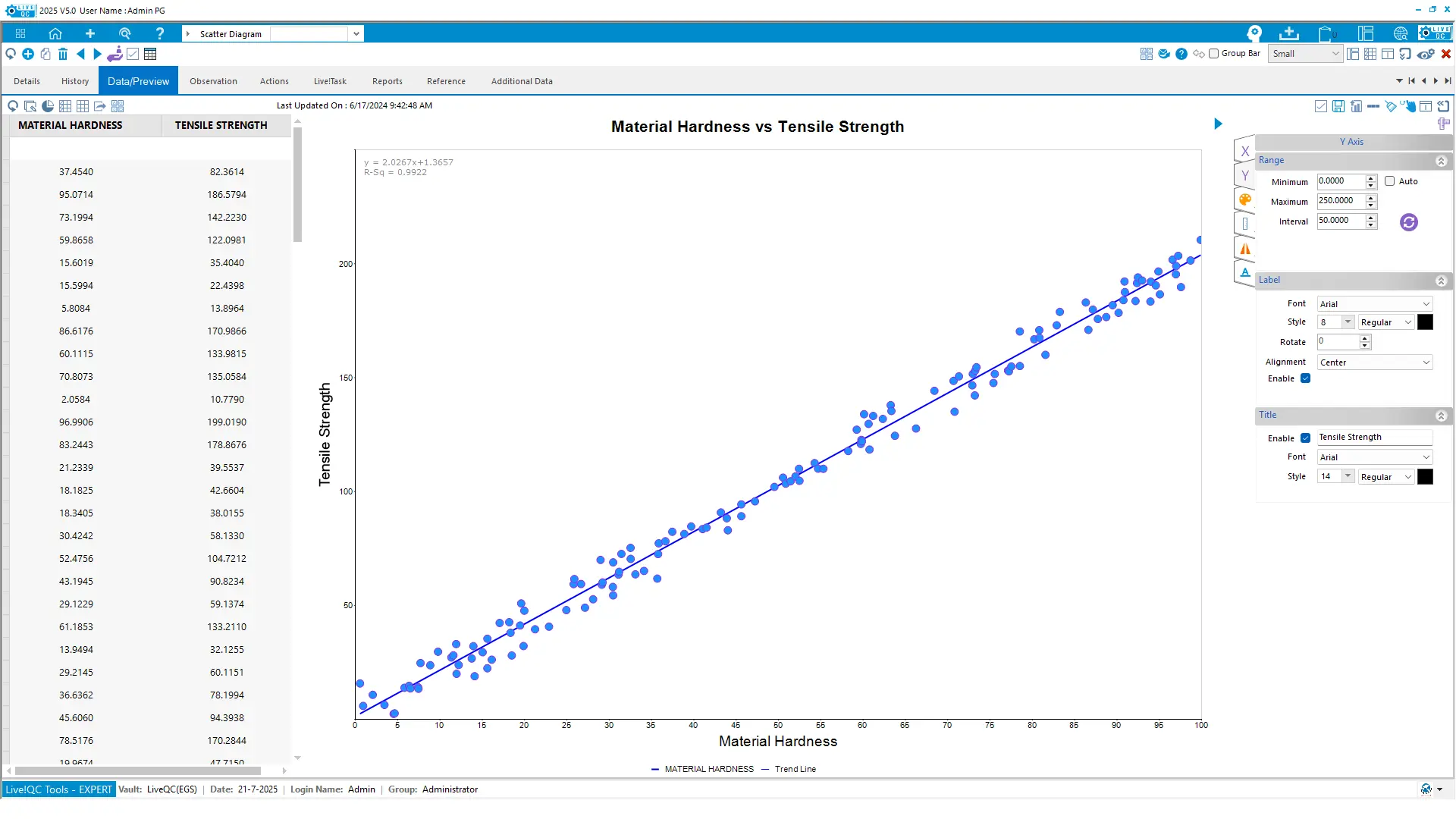Click the Home icon in top bar
This screenshot has height=819, width=1456.
(55, 33)
